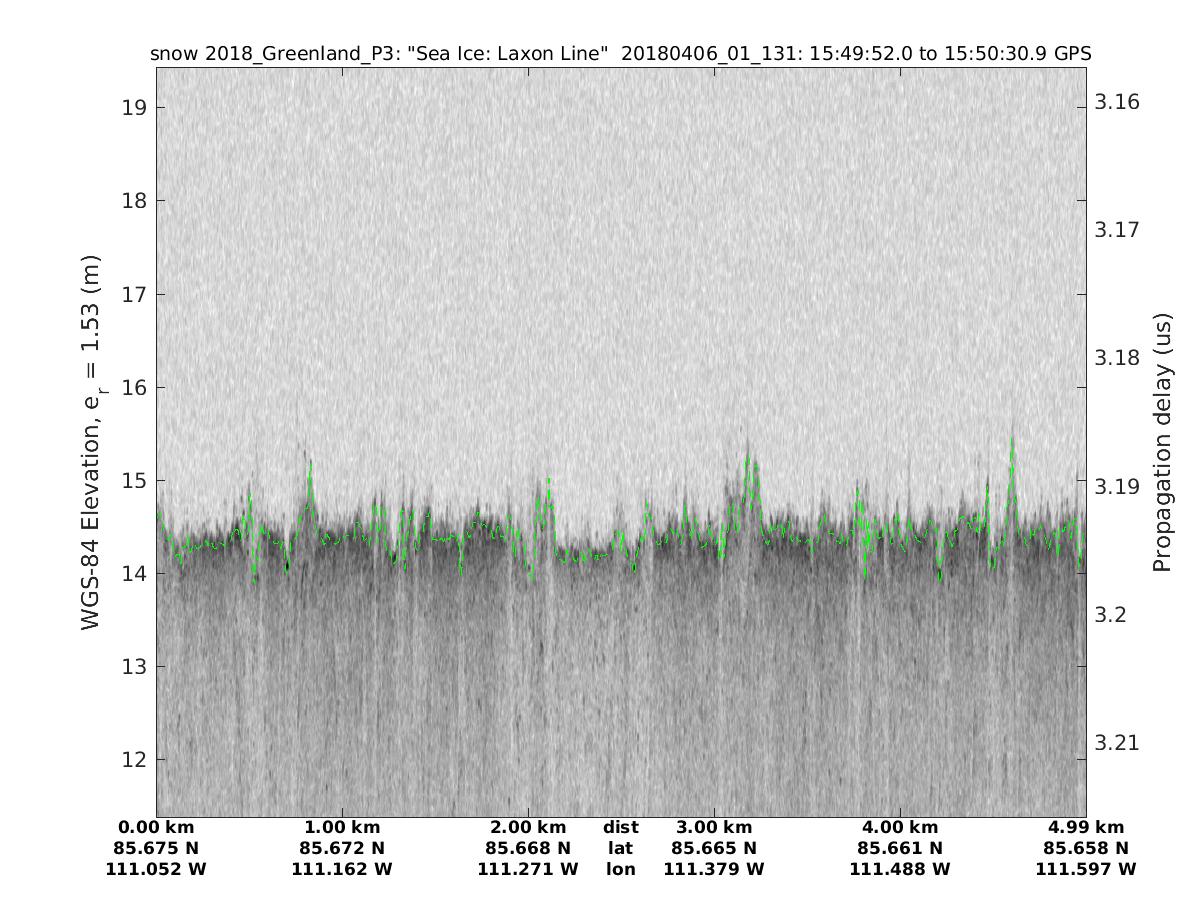Click the "0.00 km" distance label
The image size is (1200, 900).
click(x=156, y=827)
